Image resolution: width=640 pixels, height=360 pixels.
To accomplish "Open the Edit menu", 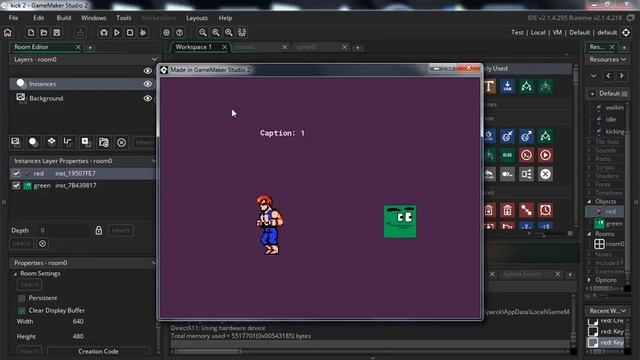I will pyautogui.click(x=39, y=18).
